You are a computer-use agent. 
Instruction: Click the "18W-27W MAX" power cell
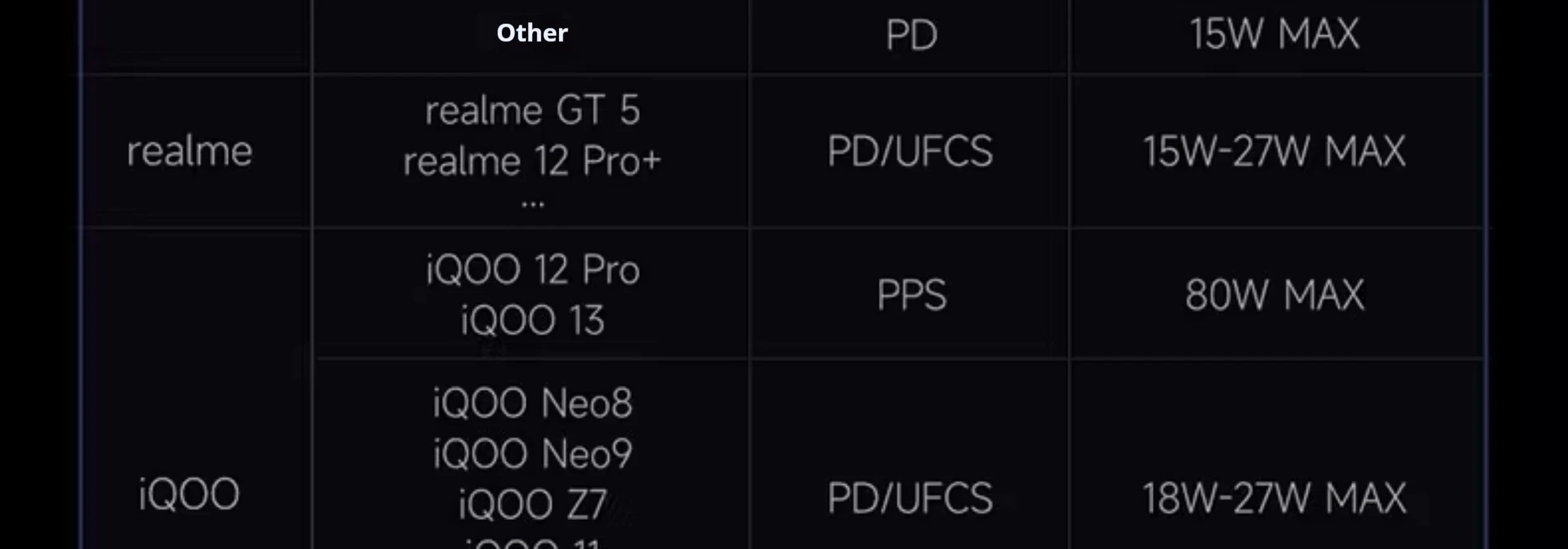(x=1274, y=498)
